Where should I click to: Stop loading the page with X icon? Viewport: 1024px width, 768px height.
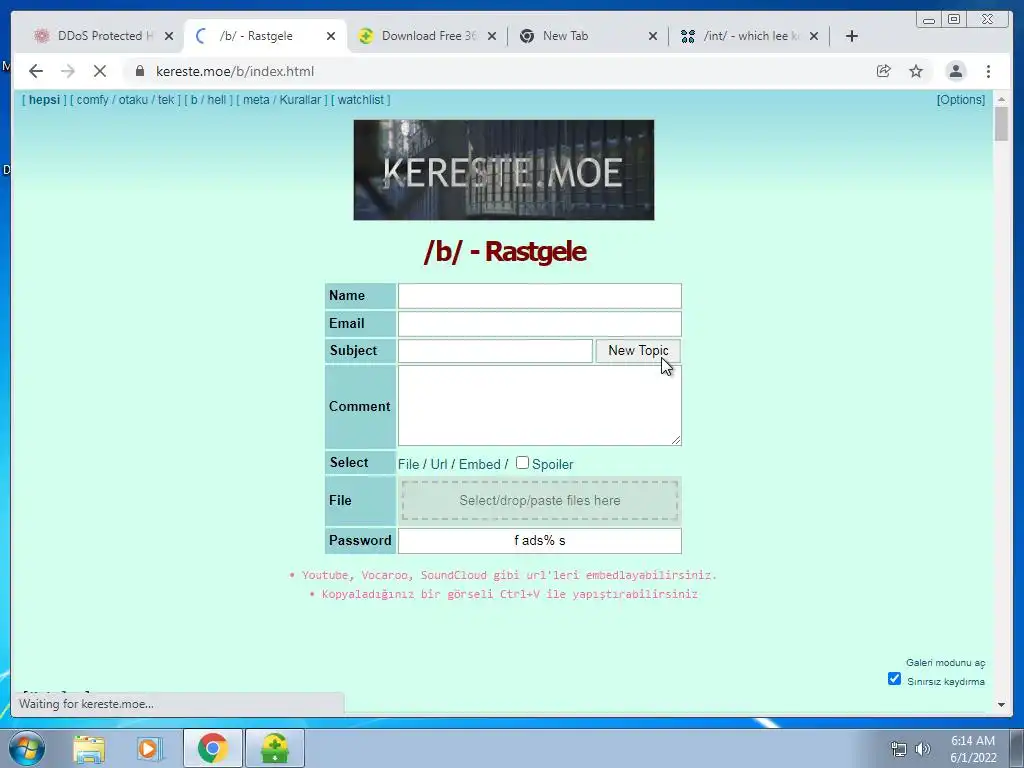point(99,71)
